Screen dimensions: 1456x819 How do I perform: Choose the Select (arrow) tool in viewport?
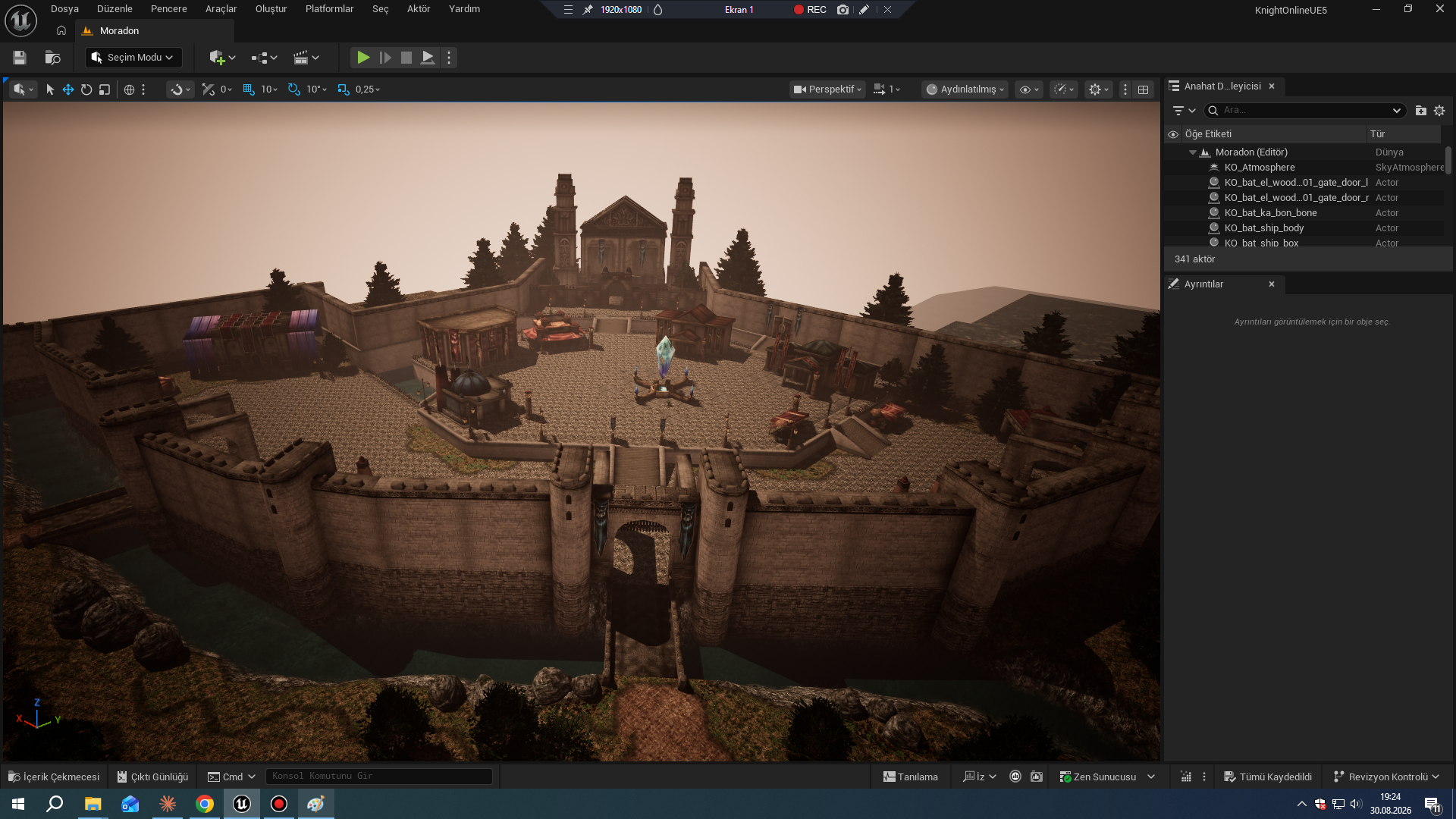tap(50, 89)
